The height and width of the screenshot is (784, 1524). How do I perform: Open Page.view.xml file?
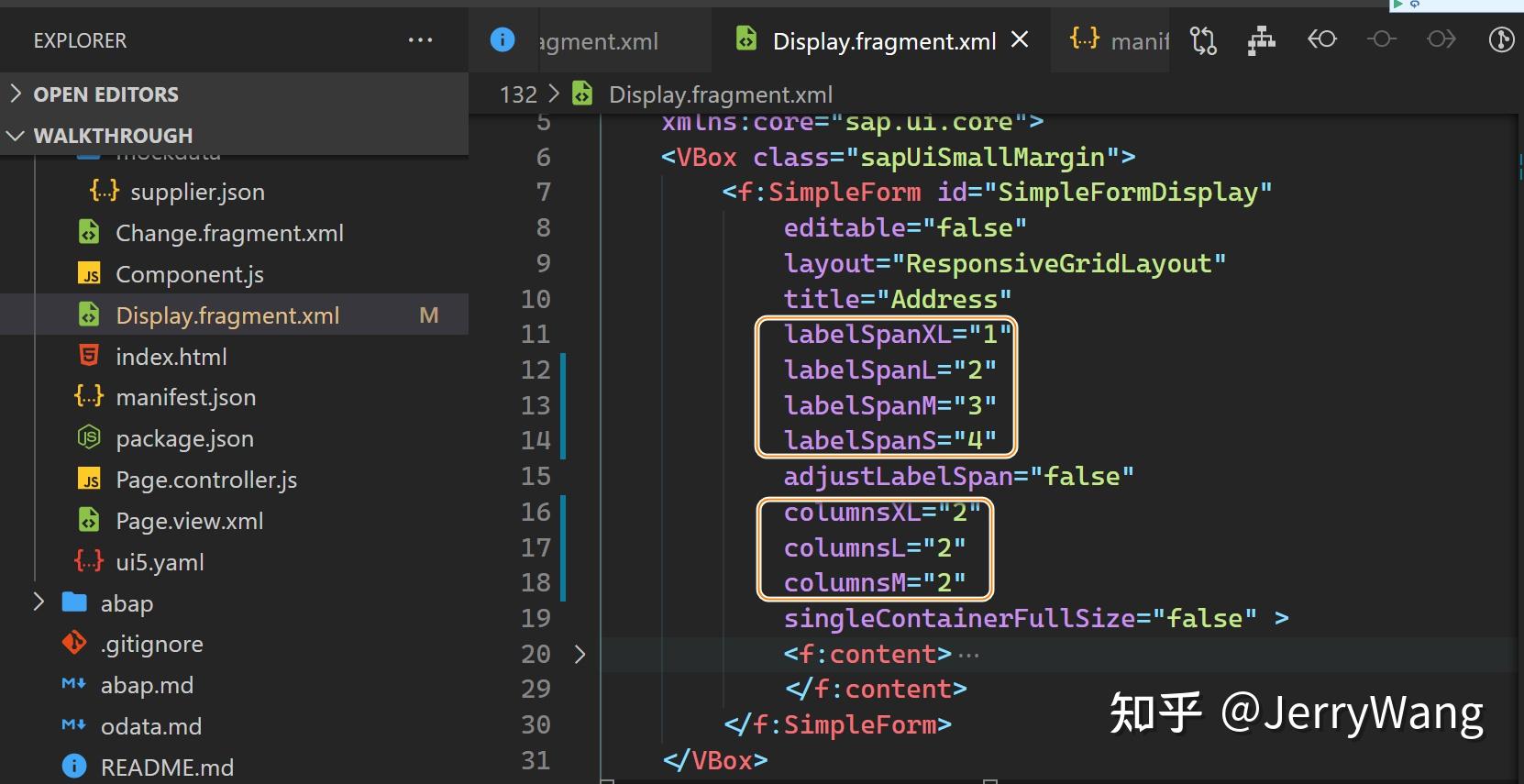pyautogui.click(x=189, y=521)
